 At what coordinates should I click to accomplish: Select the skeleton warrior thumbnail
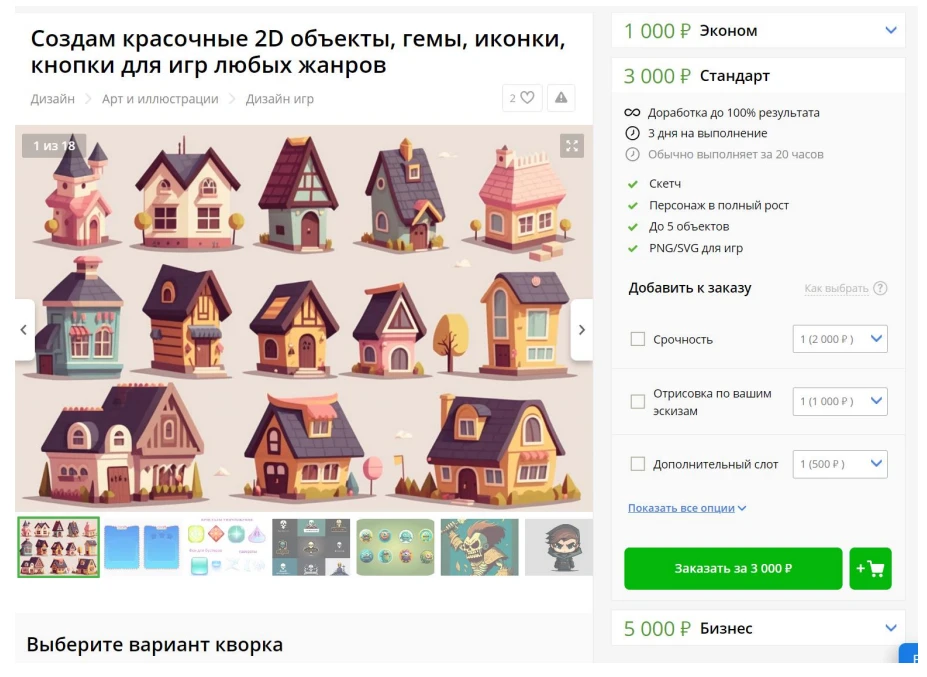[479, 547]
